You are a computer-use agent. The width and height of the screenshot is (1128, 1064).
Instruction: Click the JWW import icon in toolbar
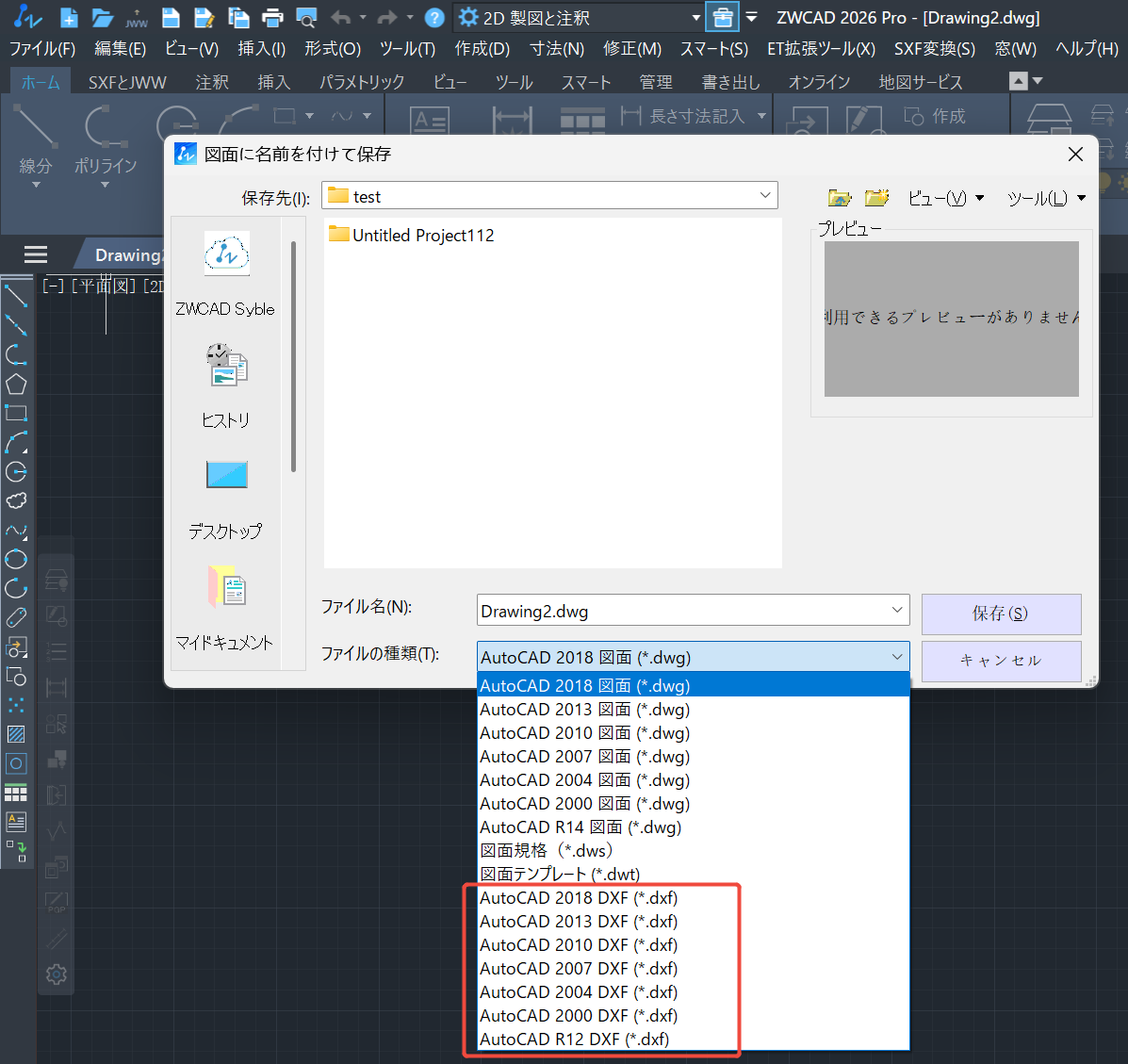click(x=137, y=18)
